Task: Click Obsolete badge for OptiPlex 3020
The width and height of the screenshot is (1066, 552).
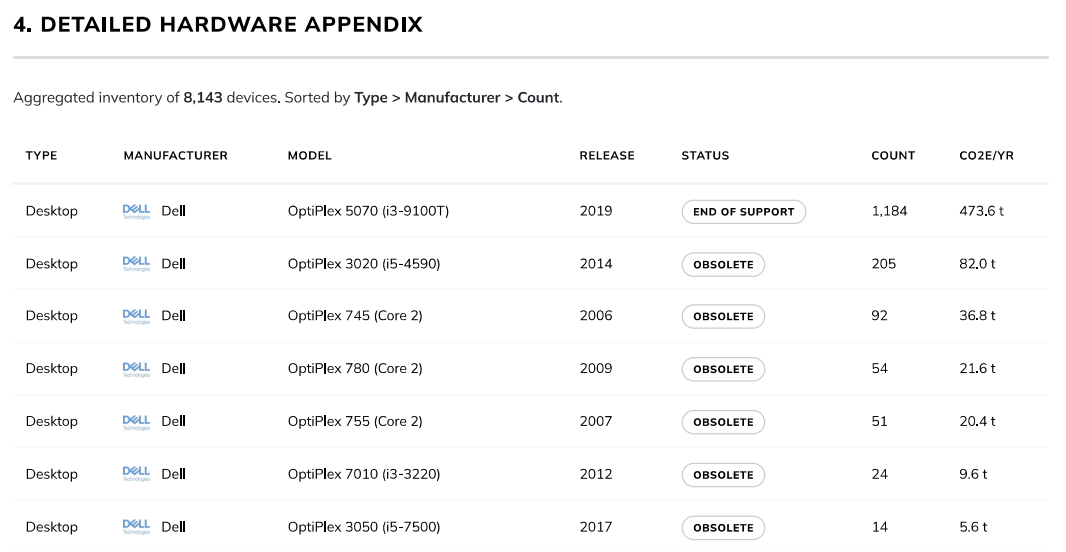Action: pyautogui.click(x=723, y=265)
